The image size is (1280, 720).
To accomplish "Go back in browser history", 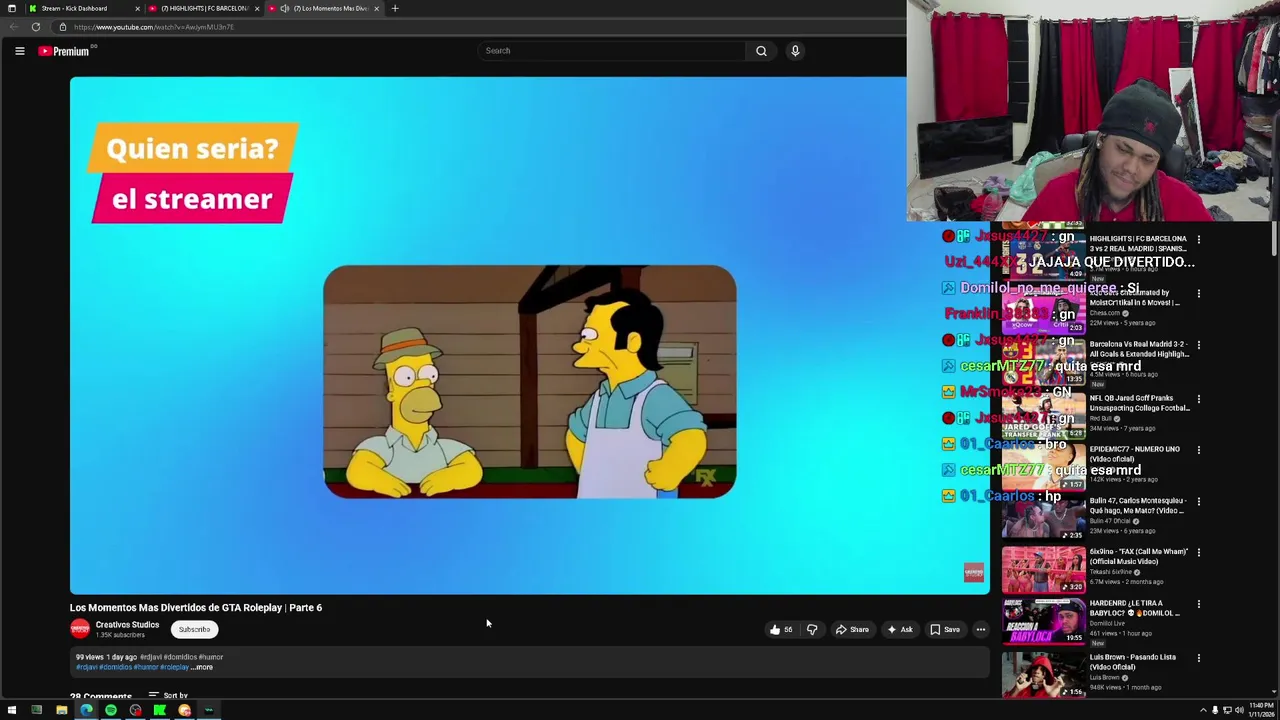I will tap(14, 27).
